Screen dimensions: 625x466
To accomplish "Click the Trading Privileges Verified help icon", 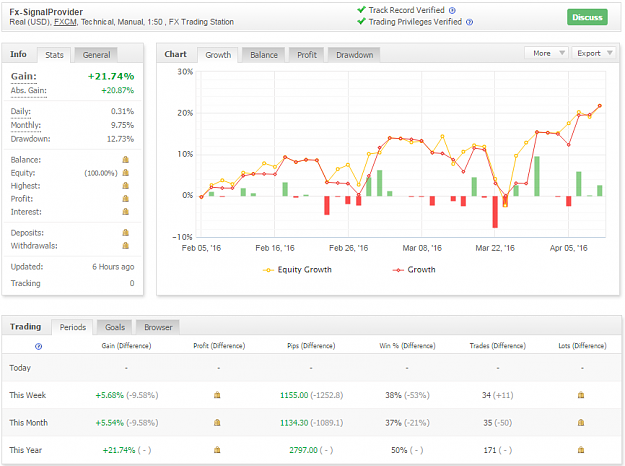I will point(470,22).
